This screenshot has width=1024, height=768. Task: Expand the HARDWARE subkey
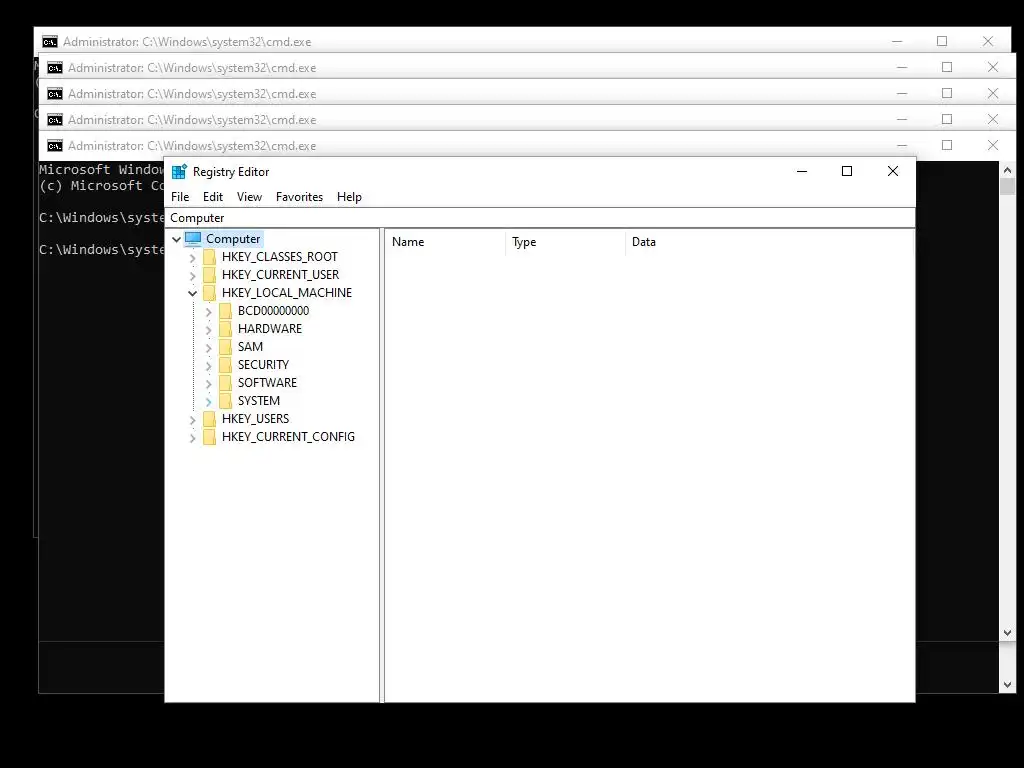pyautogui.click(x=209, y=329)
